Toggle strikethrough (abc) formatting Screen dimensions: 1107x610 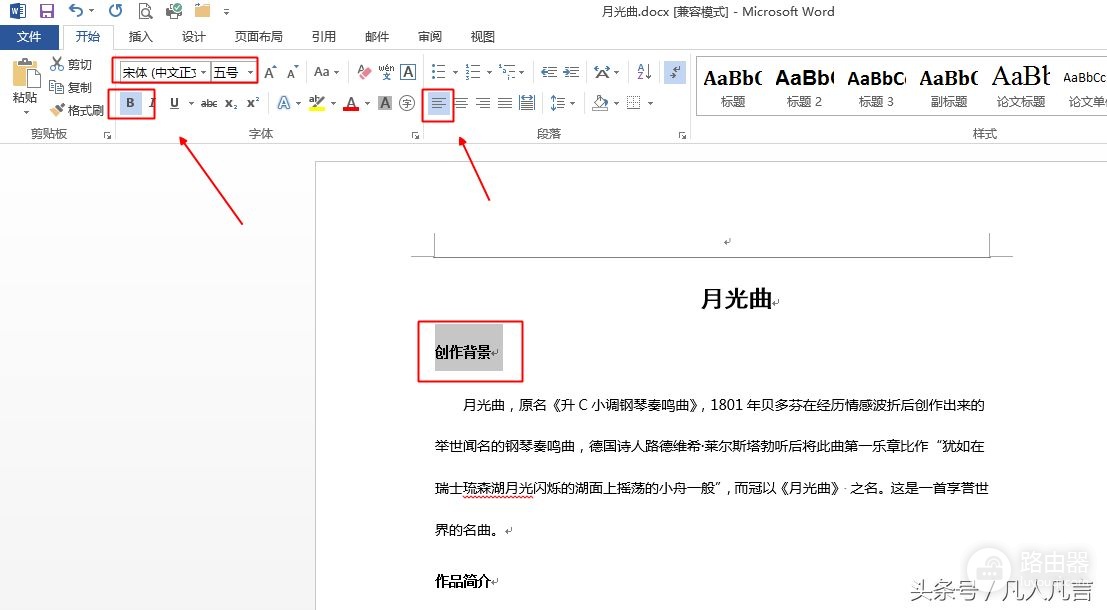pos(209,103)
